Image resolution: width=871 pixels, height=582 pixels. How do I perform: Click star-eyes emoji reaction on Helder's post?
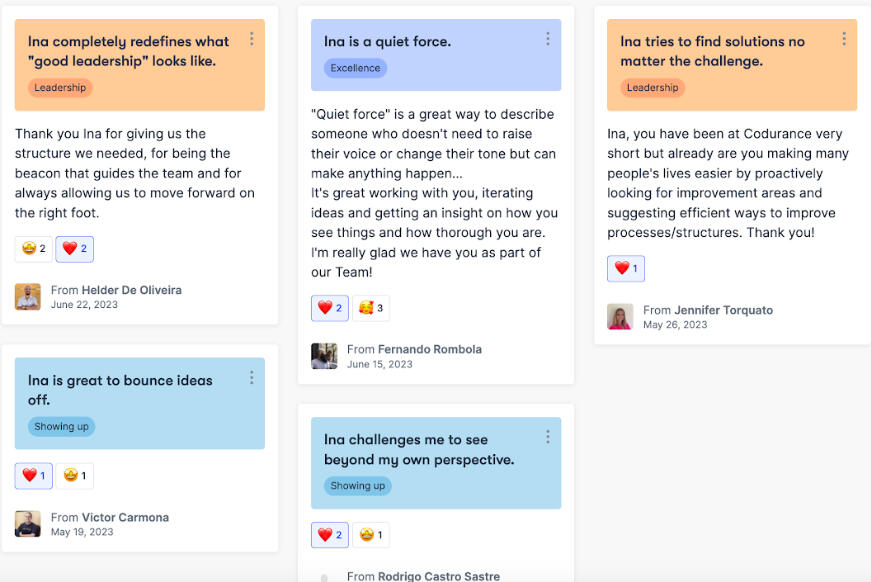(x=34, y=249)
